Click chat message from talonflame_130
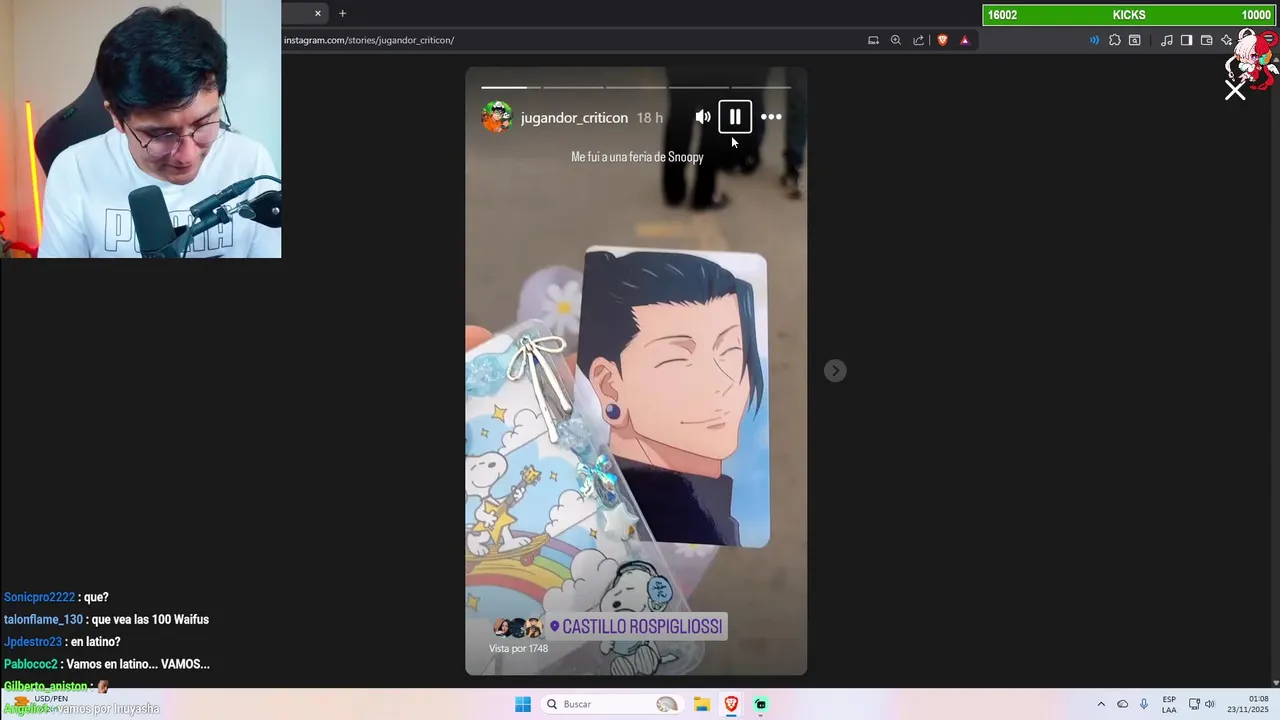The width and height of the screenshot is (1280, 720). [x=106, y=620]
